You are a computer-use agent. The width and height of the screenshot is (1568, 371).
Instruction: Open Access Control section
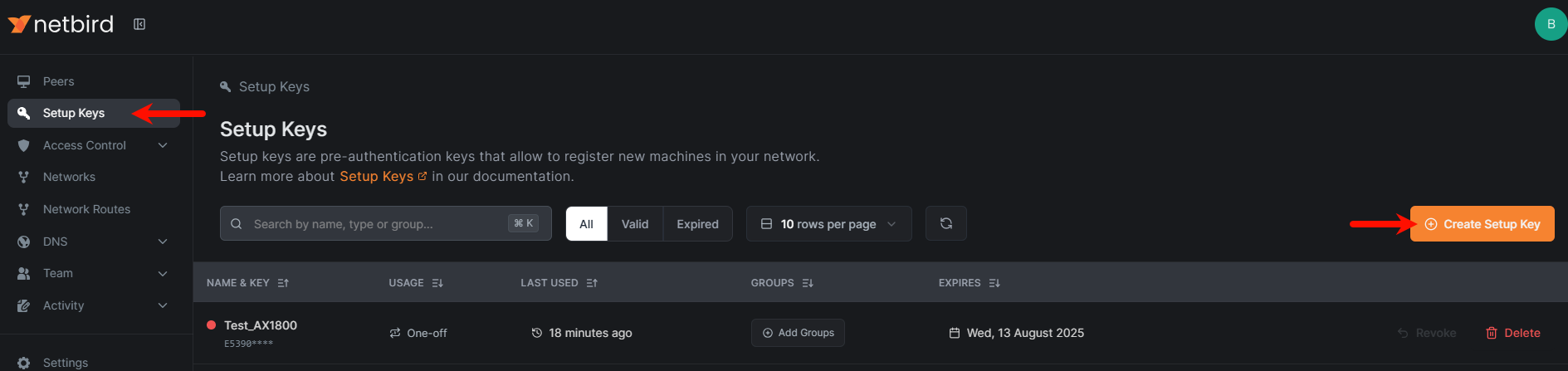(94, 145)
